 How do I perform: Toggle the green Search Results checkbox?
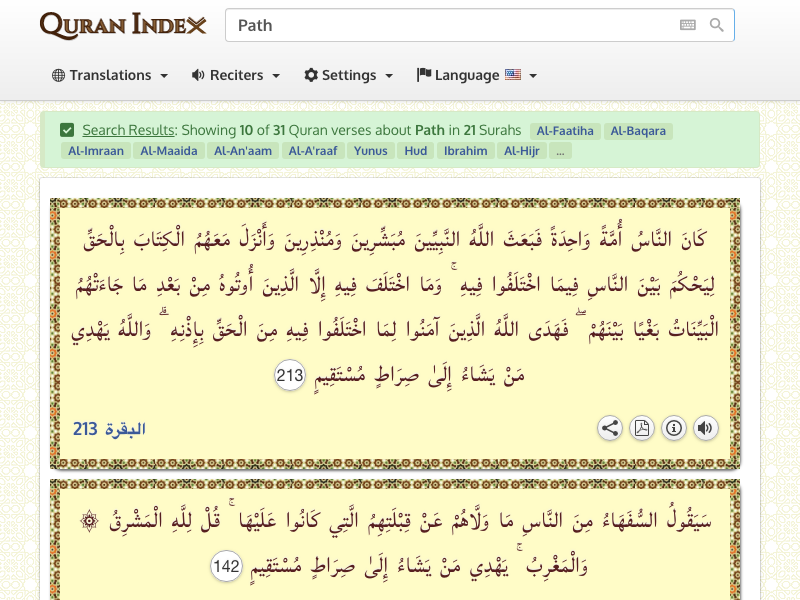(67, 130)
